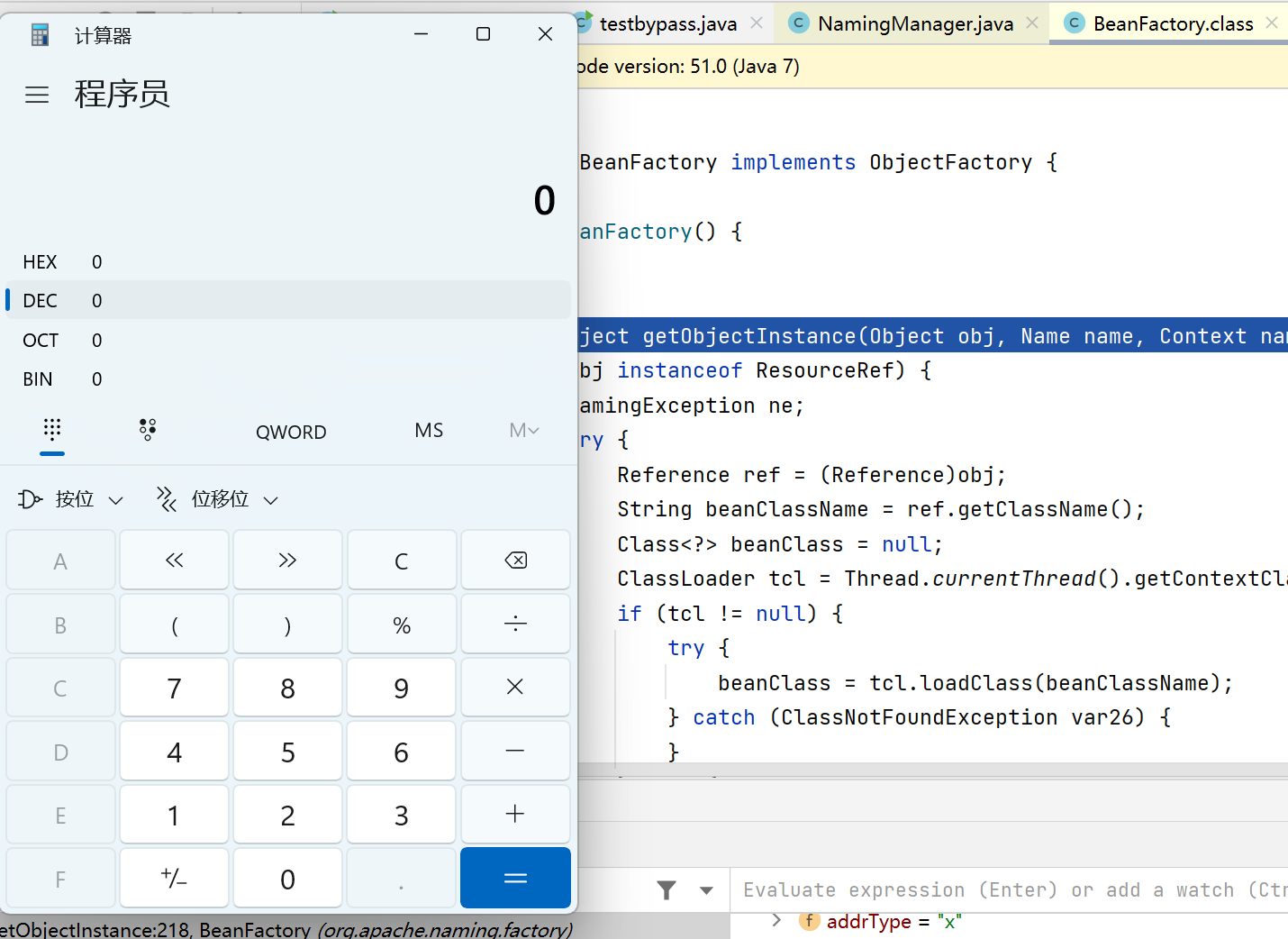Click the divide operator key
This screenshot has width=1288, height=939.
coord(515,624)
